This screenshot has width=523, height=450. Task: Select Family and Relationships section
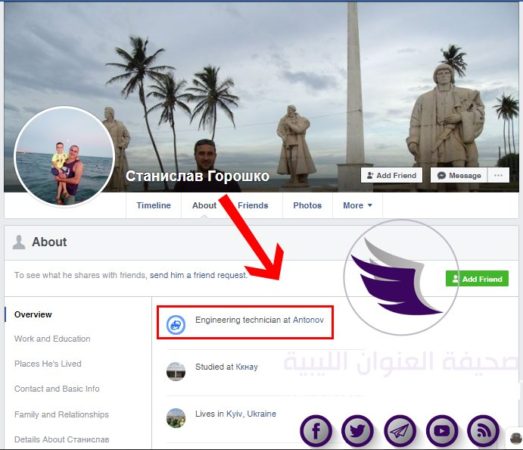point(61,414)
